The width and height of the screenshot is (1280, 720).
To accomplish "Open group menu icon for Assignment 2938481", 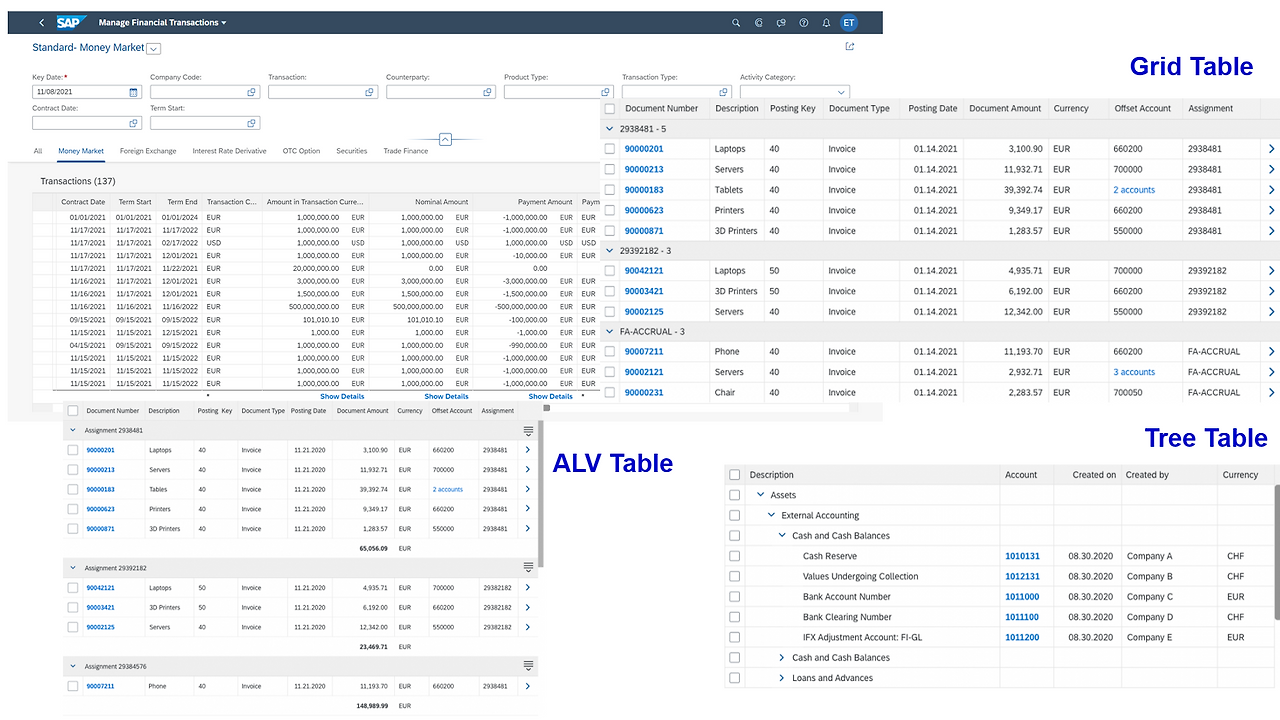I will coord(528,431).
